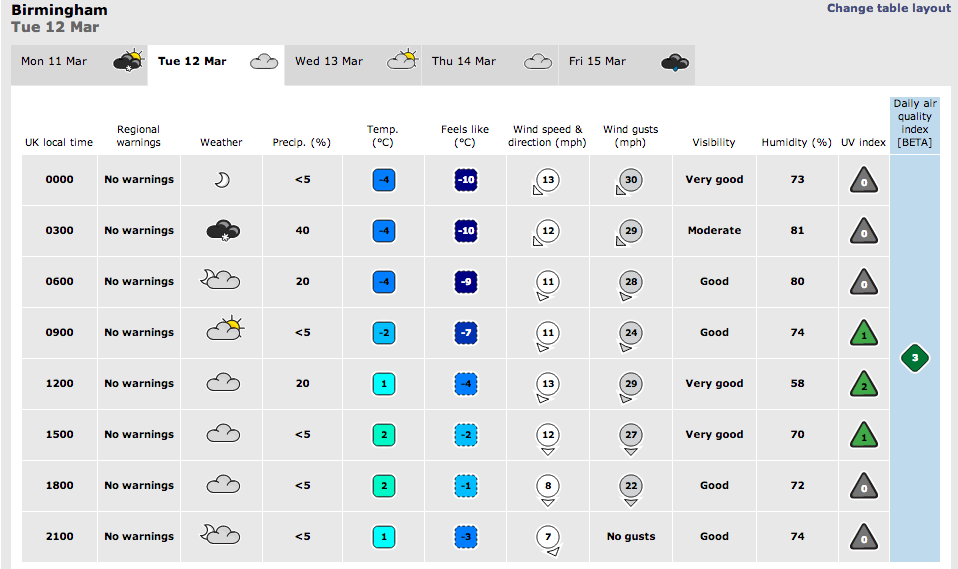The height and width of the screenshot is (569, 958).
Task: Click the 0000 feels like -10 badge
Action: pos(466,180)
